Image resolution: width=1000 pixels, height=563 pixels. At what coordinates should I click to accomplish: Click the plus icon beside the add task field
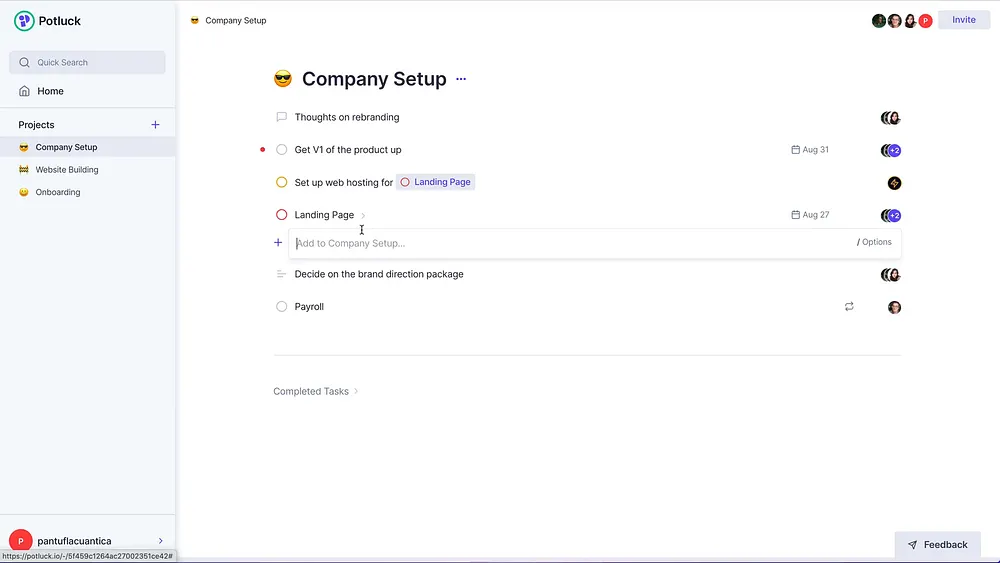(x=278, y=243)
